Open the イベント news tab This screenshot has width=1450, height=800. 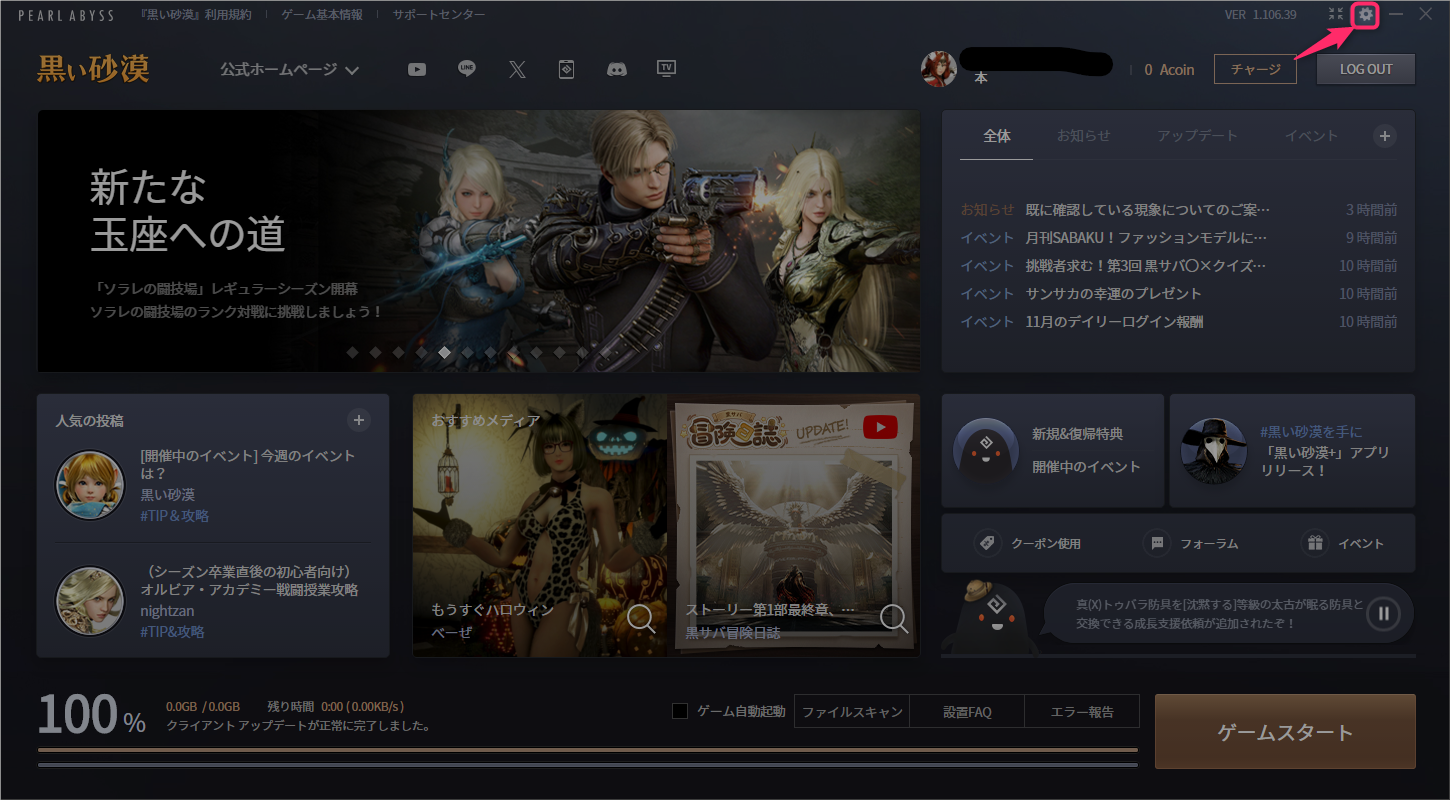coord(1311,136)
